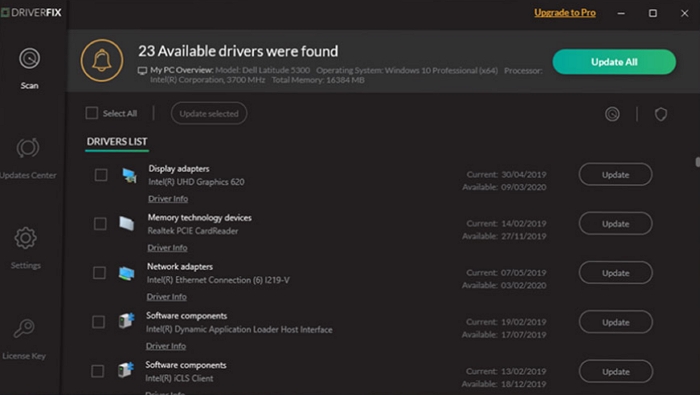Open the Updates Center icon
Viewport: 700px width, 395px height.
28,148
